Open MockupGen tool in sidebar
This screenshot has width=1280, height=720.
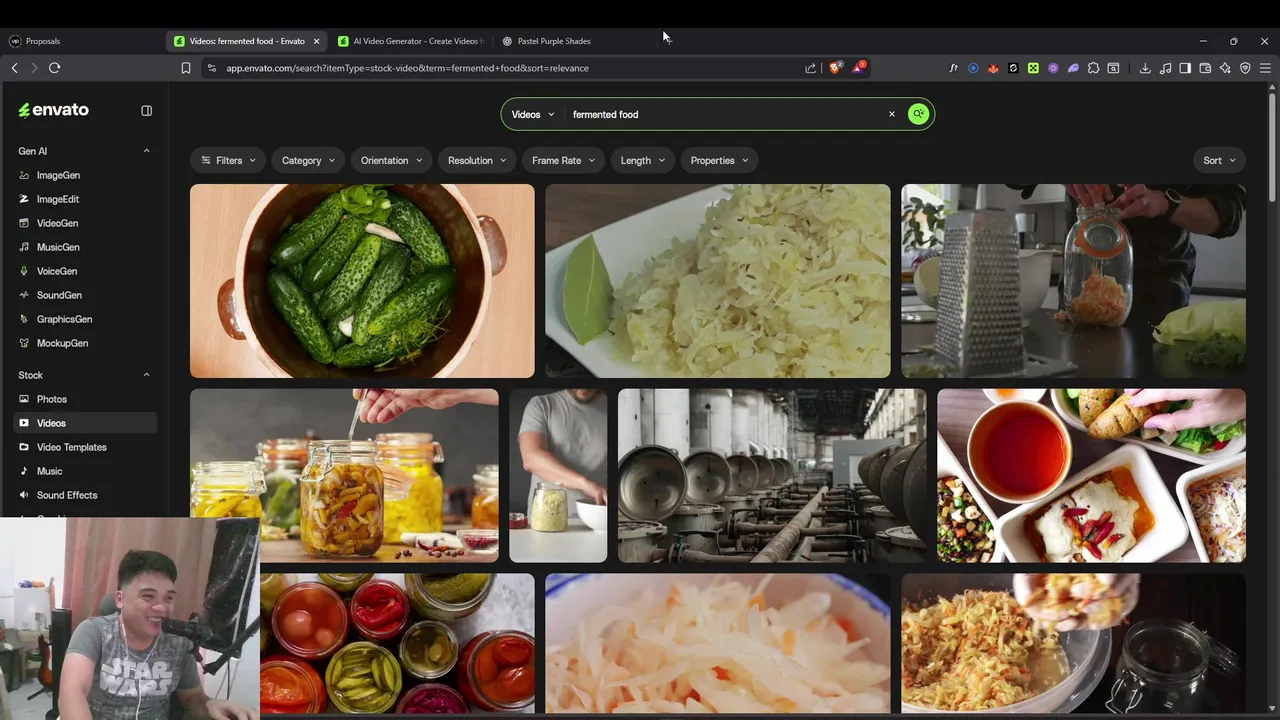pyautogui.click(x=62, y=343)
